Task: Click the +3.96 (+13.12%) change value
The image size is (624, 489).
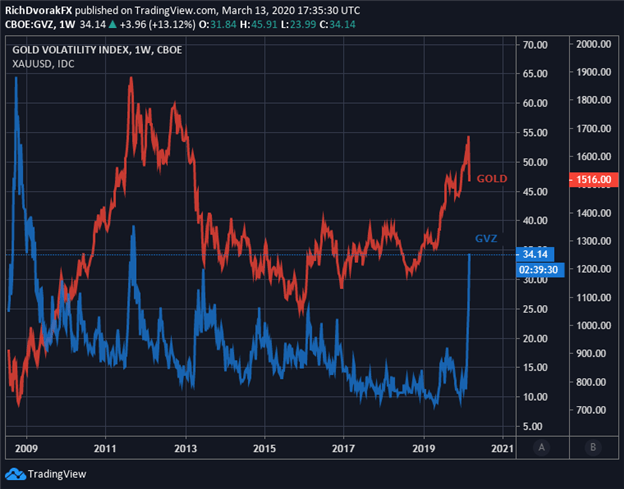Action: 158,25
